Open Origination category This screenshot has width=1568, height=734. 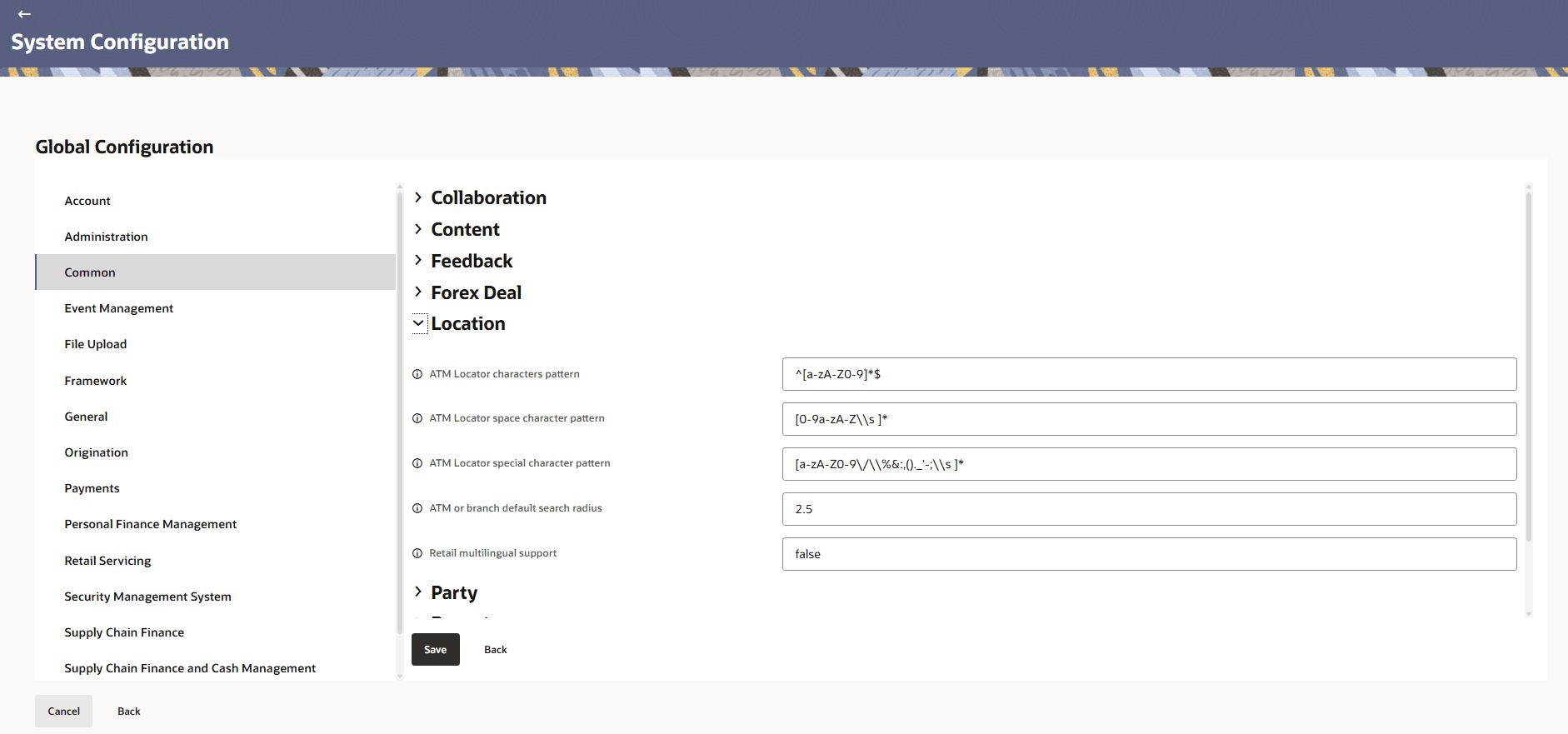[215, 452]
